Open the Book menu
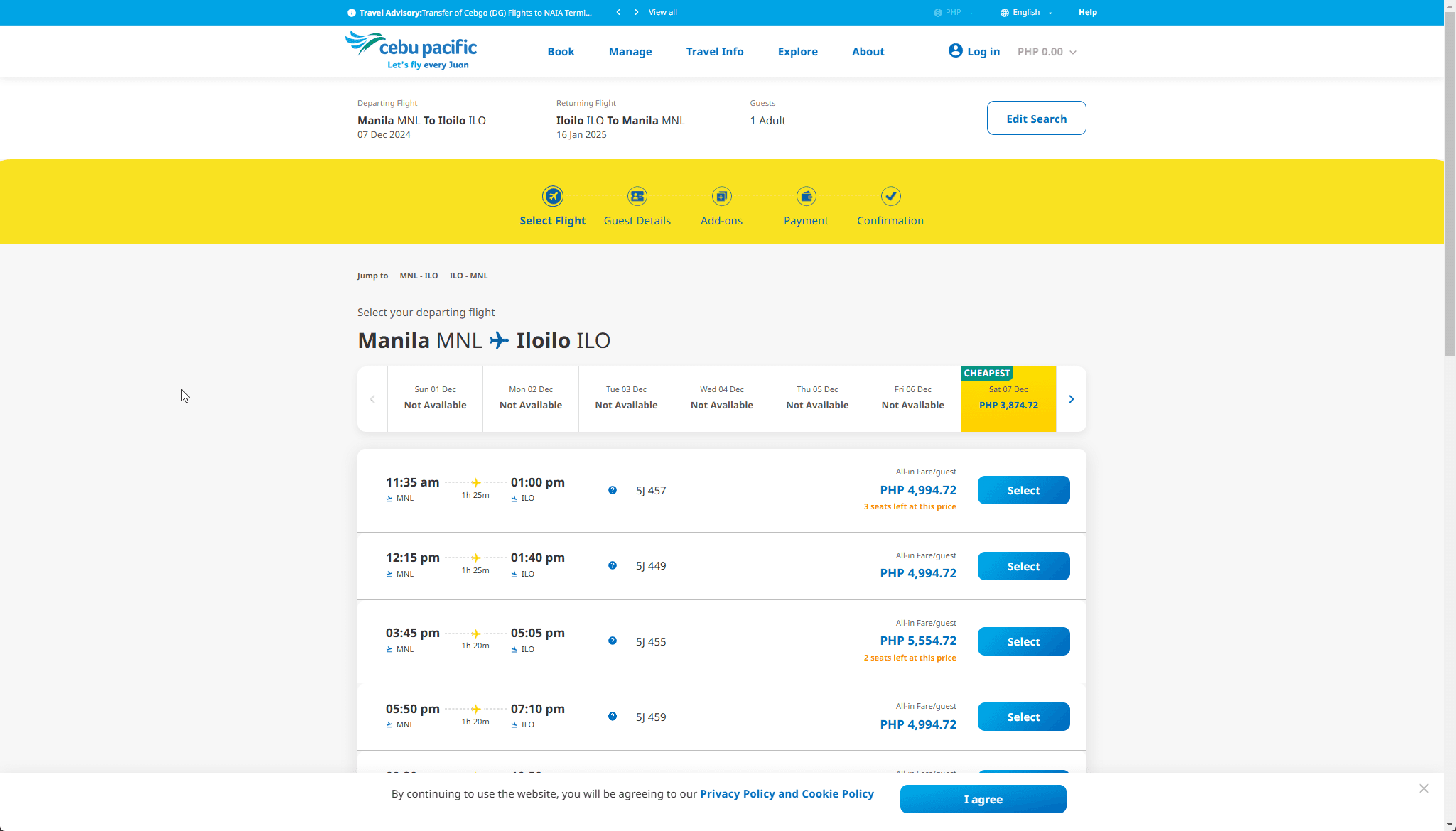 (x=561, y=51)
